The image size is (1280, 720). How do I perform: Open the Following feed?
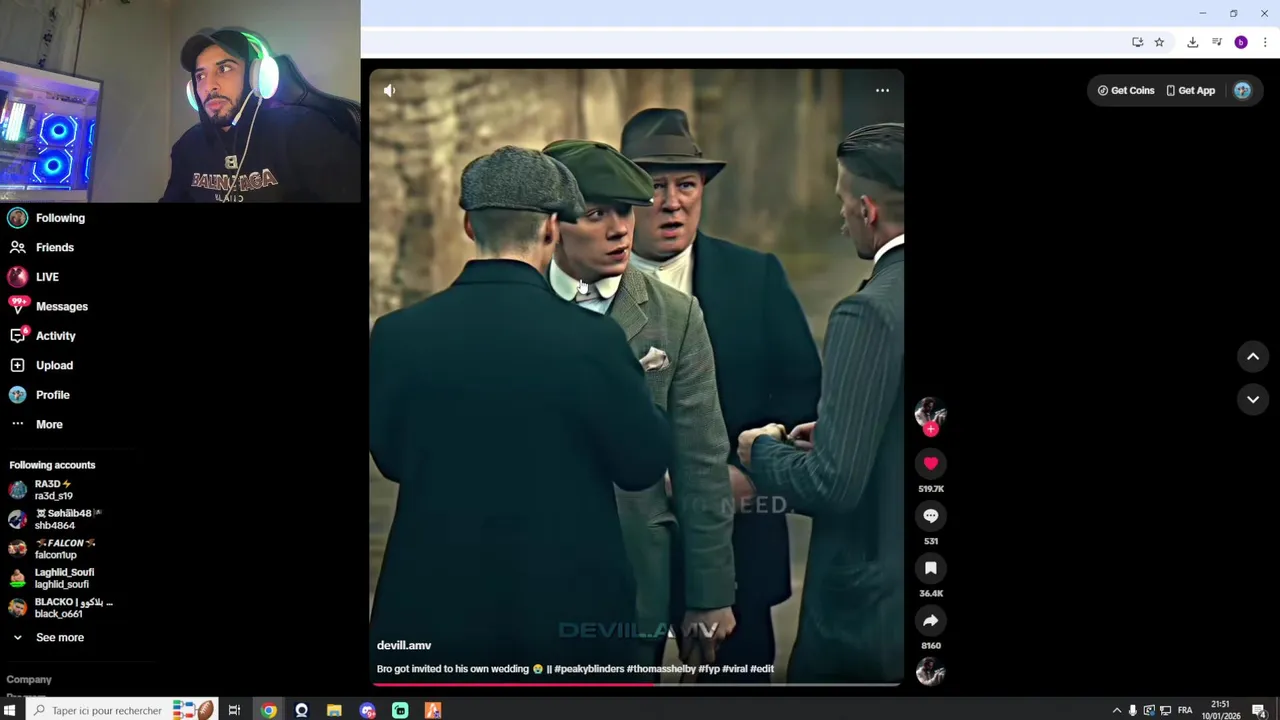point(46,218)
